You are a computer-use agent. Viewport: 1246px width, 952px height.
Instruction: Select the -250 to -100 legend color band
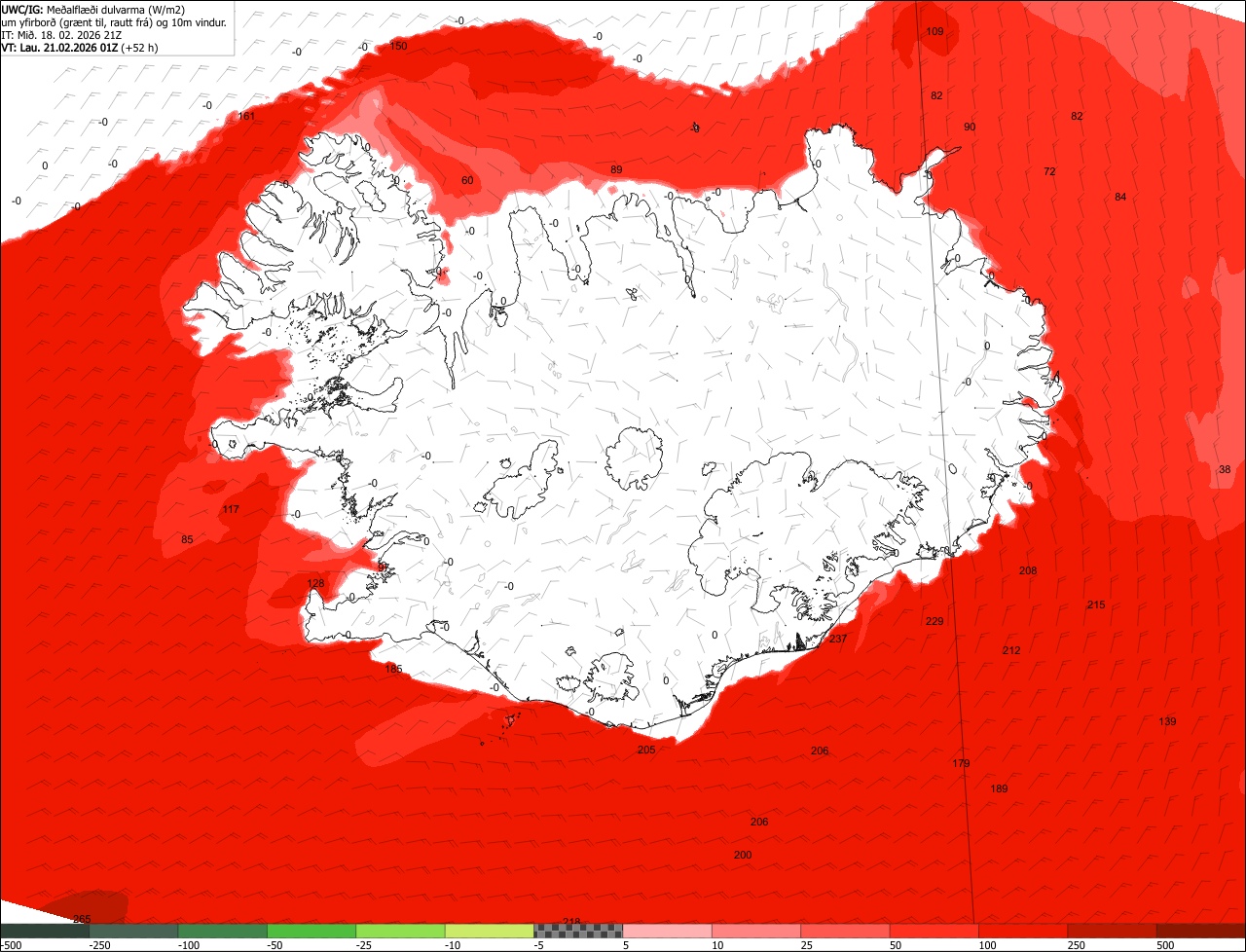pyautogui.click(x=133, y=931)
